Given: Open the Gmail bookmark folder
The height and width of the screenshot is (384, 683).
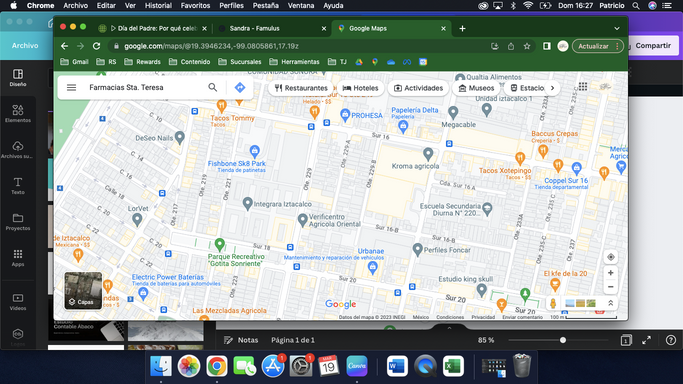Looking at the screenshot, I should click(x=74, y=62).
